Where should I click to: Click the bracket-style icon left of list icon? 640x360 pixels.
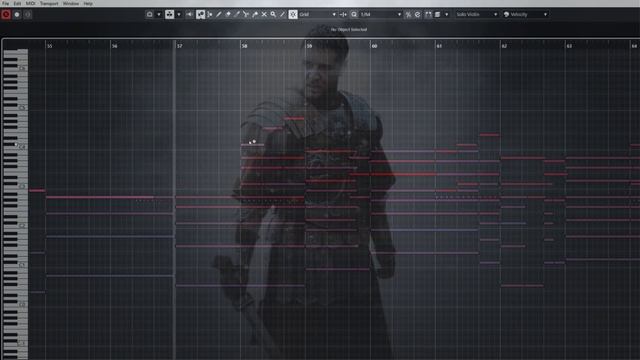[x=428, y=14]
